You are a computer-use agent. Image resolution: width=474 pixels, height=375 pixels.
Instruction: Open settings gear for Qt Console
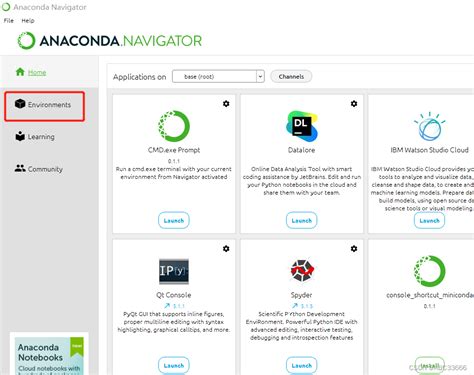[x=226, y=249]
